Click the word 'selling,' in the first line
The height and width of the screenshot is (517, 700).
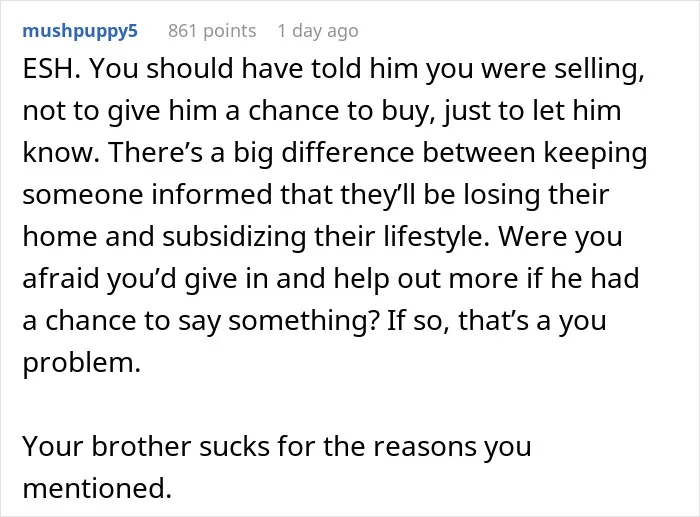click(600, 70)
